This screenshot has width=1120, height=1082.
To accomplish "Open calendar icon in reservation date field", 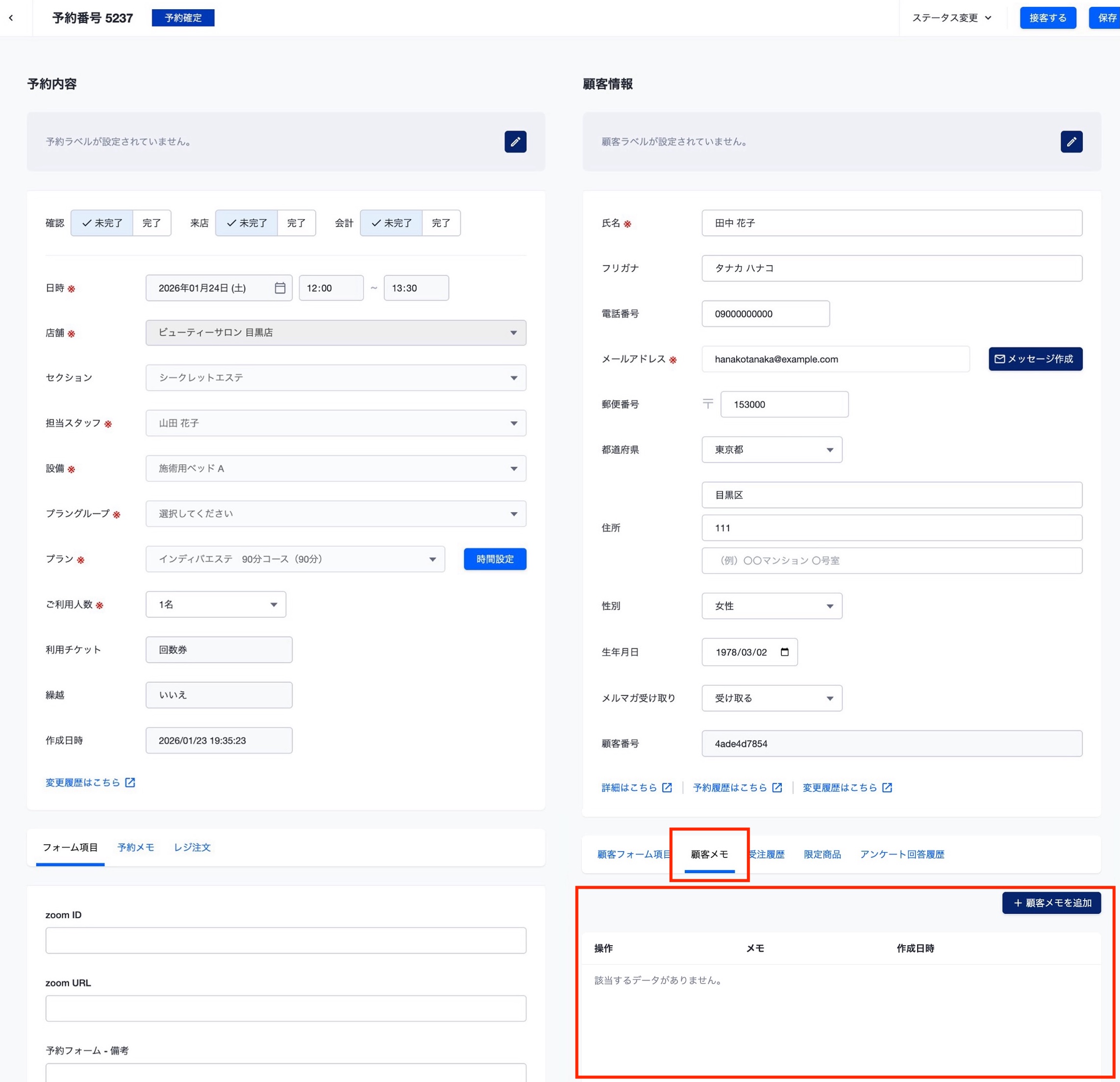I will click(x=280, y=288).
